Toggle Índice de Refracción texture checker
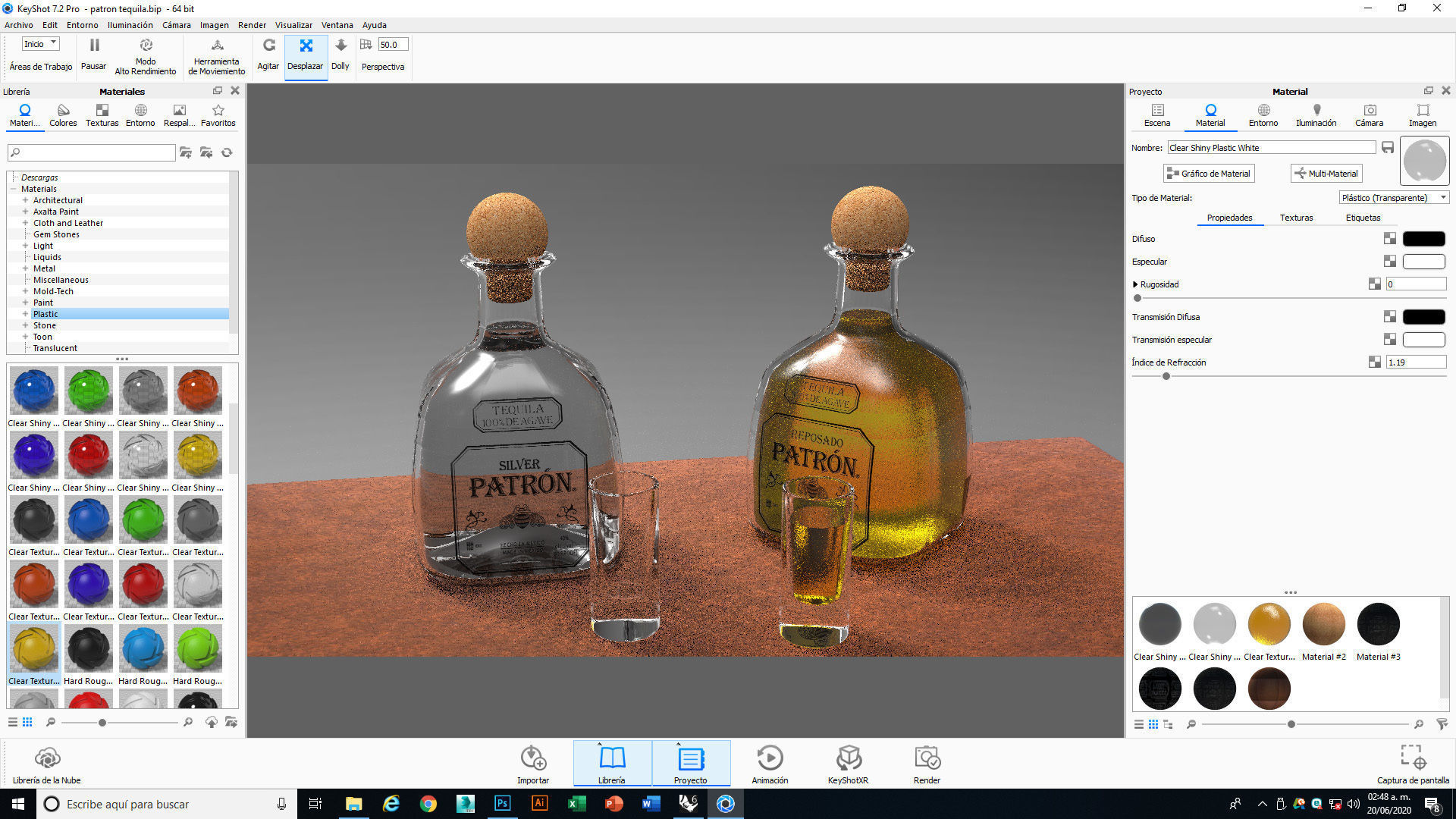 click(x=1374, y=362)
